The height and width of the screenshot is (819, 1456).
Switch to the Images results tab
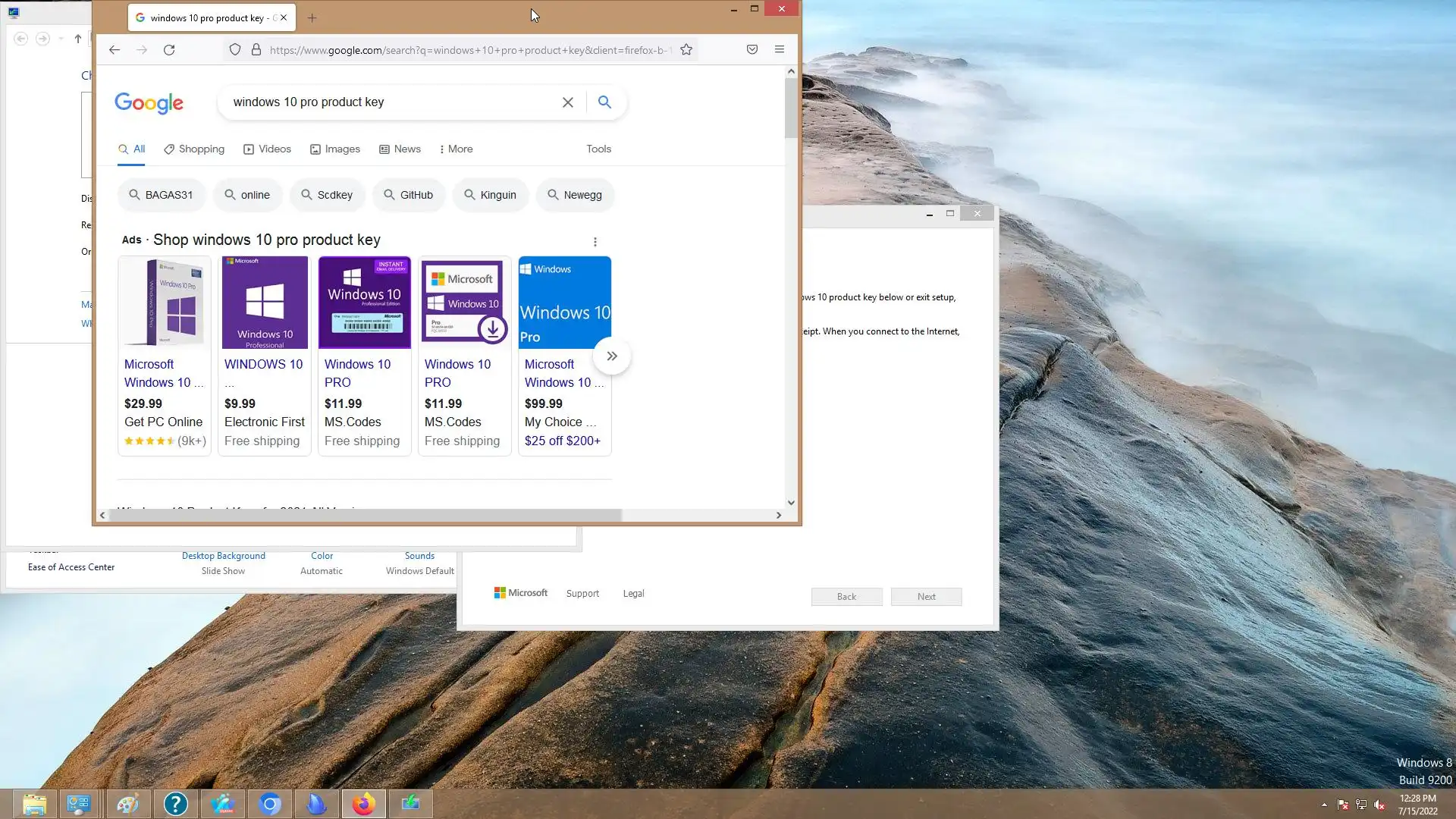[335, 149]
